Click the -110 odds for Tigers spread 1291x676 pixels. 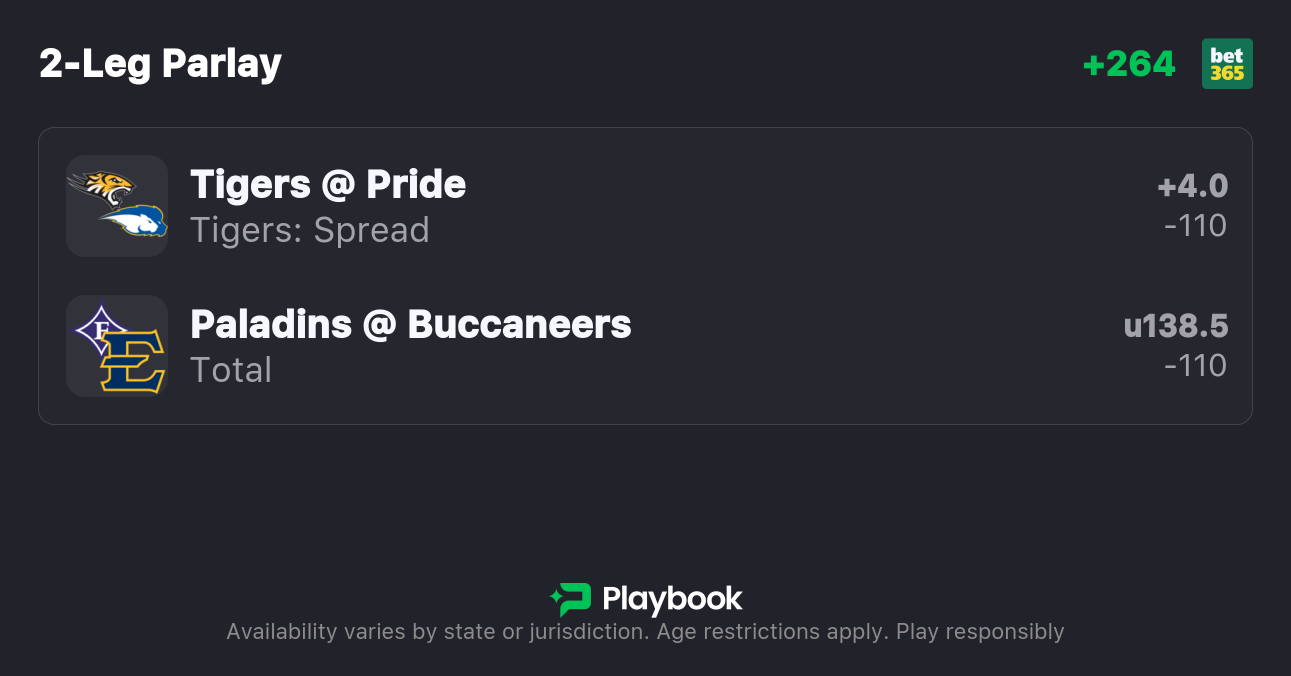point(1195,226)
